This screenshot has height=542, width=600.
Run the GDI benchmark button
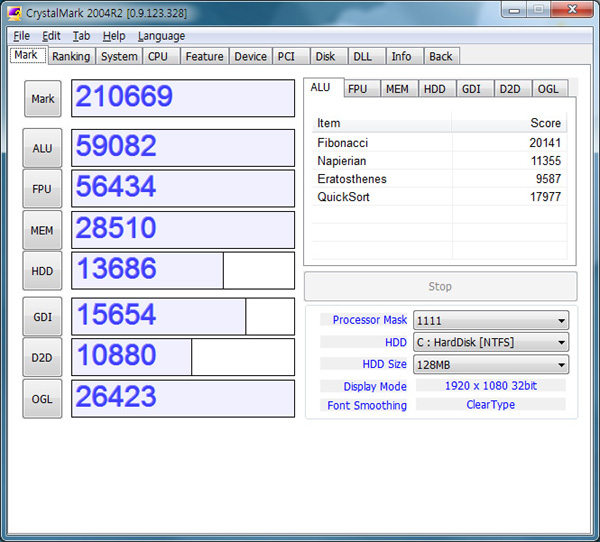point(42,317)
